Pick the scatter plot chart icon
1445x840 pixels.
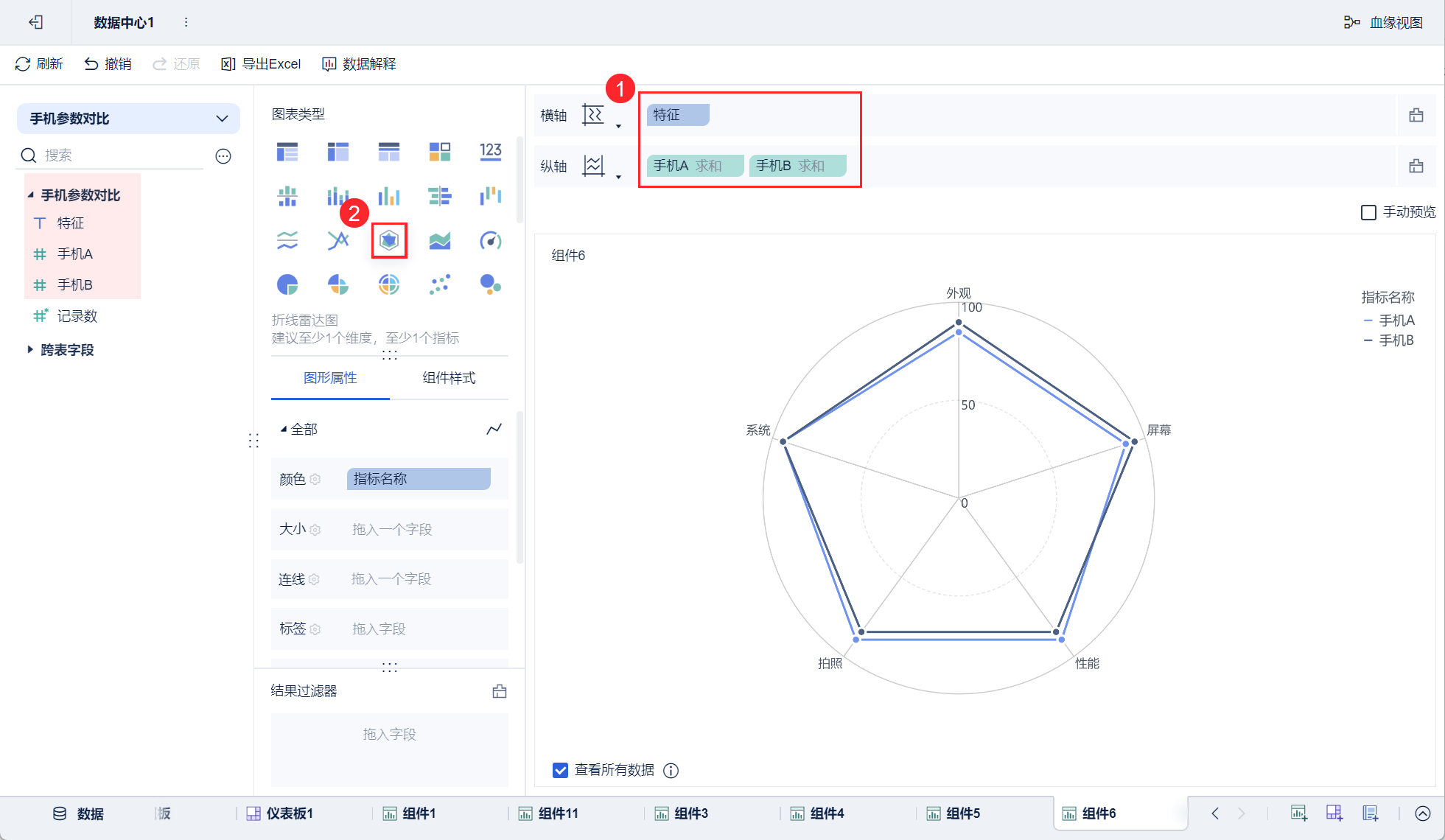[x=440, y=284]
